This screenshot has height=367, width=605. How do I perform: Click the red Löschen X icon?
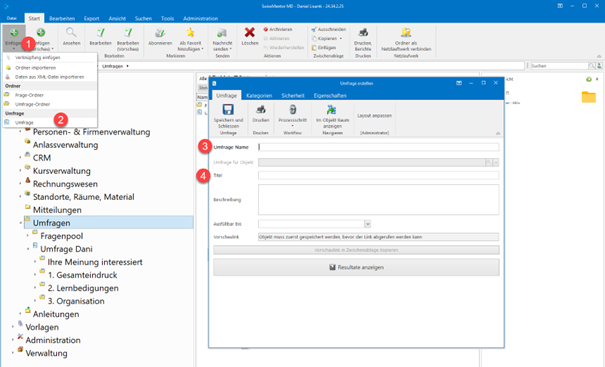pyautogui.click(x=250, y=32)
